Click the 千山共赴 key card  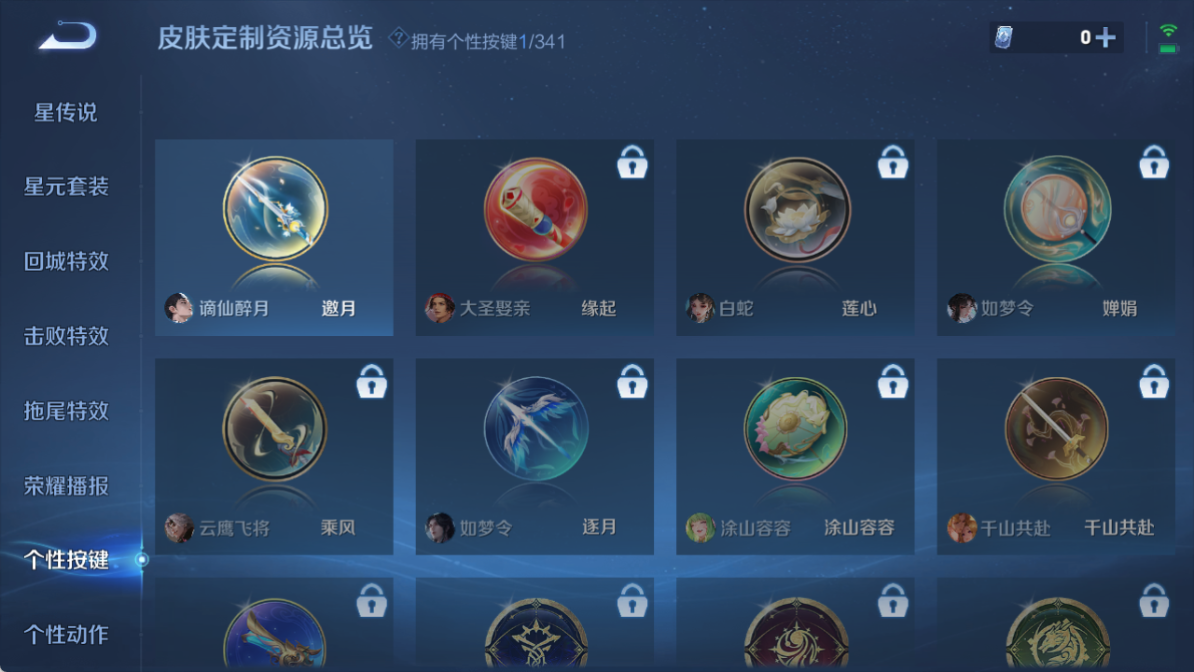(1055, 456)
